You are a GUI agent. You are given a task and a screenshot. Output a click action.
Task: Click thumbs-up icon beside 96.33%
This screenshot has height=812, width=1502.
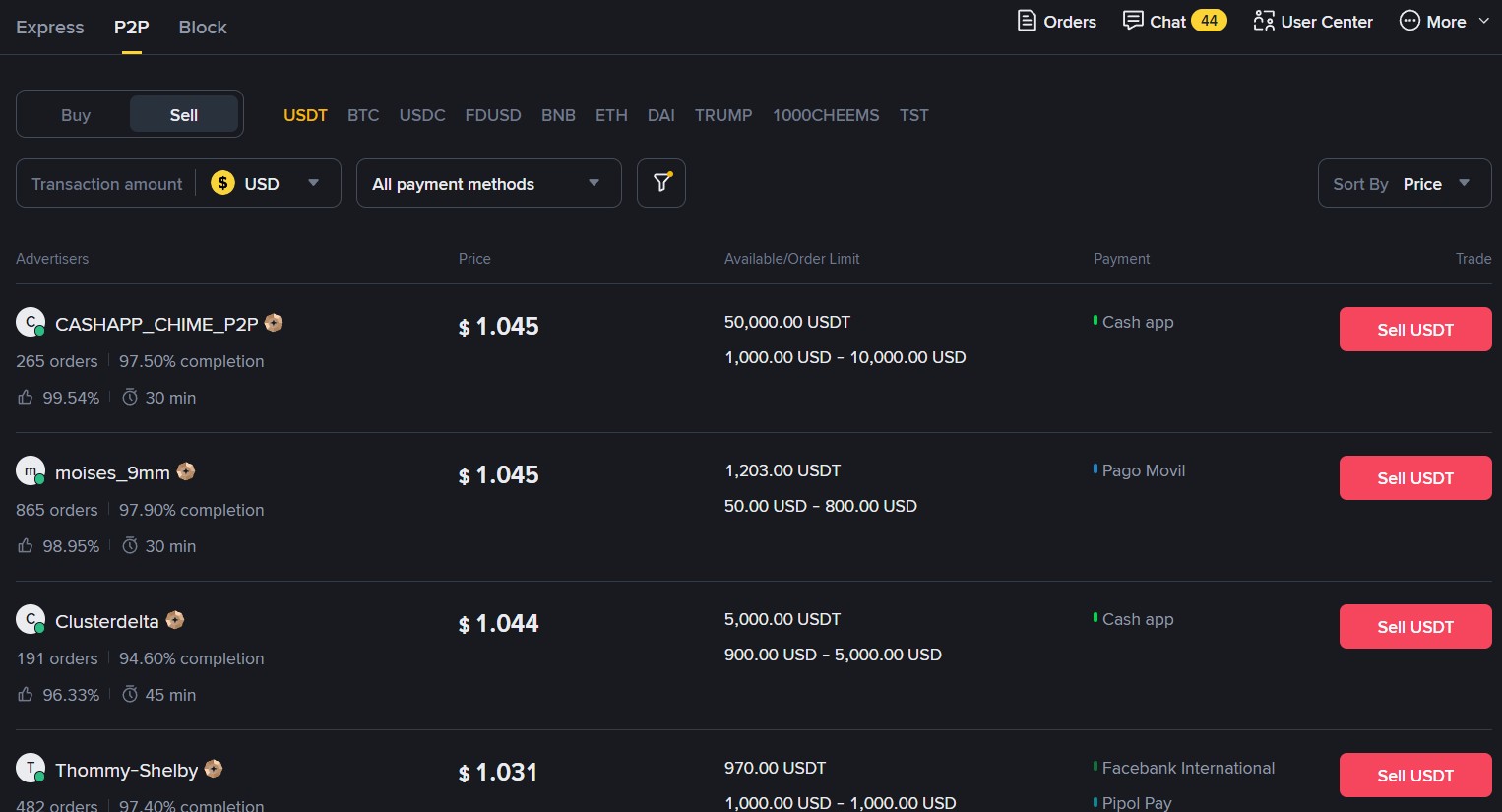pyautogui.click(x=26, y=694)
